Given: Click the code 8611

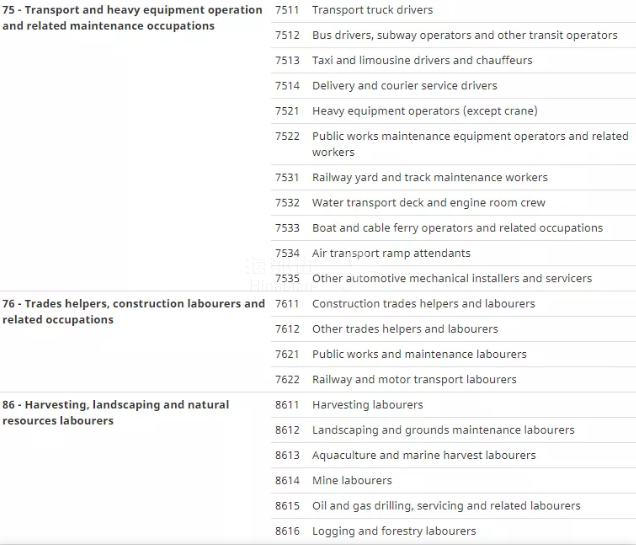Looking at the screenshot, I should pos(287,405).
